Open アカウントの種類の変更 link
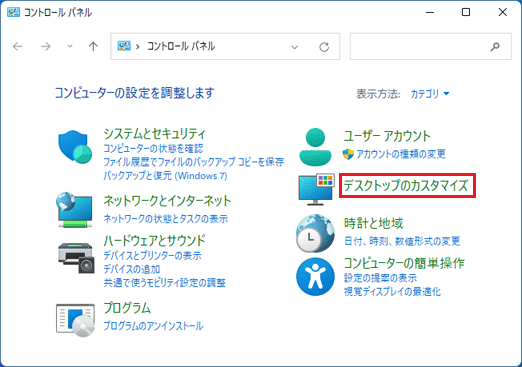Screen dimensions: 522x367 pyautogui.click(x=401, y=154)
